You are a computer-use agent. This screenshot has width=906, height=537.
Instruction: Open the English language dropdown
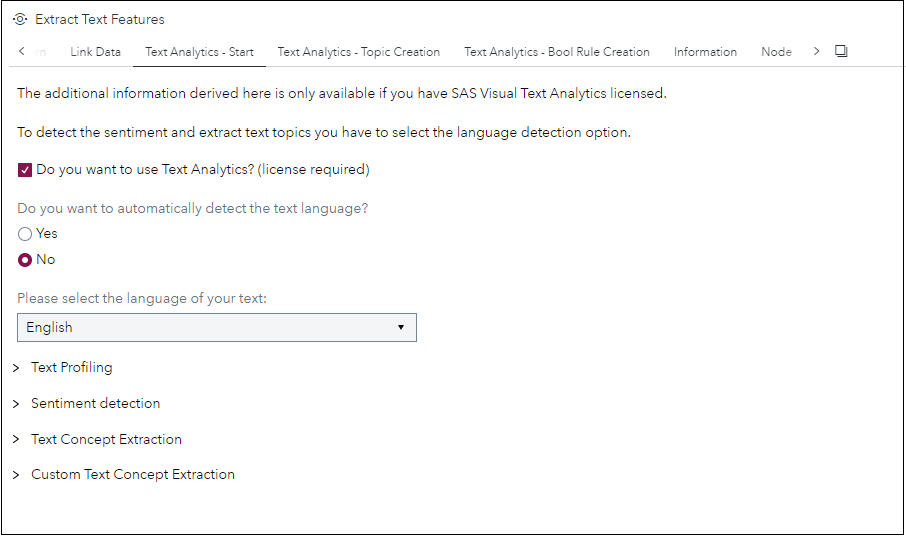tap(217, 327)
